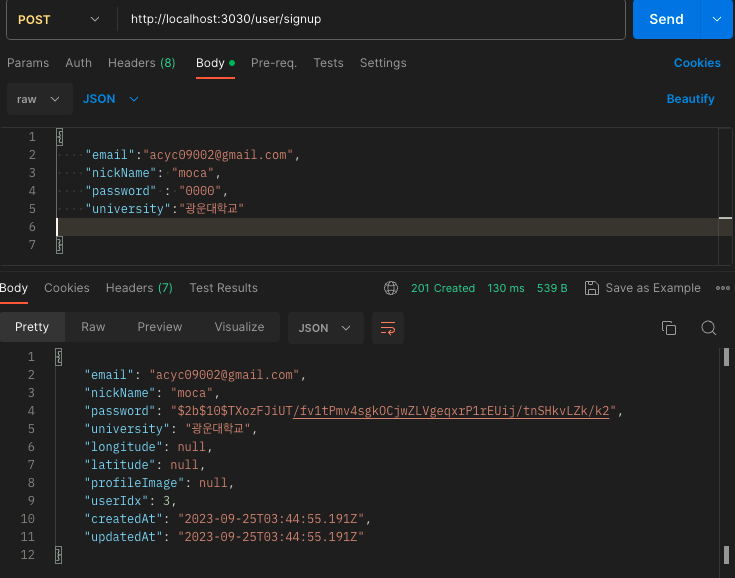Open the Send options dropdown arrow
This screenshot has height=578, width=735.
point(717,19)
